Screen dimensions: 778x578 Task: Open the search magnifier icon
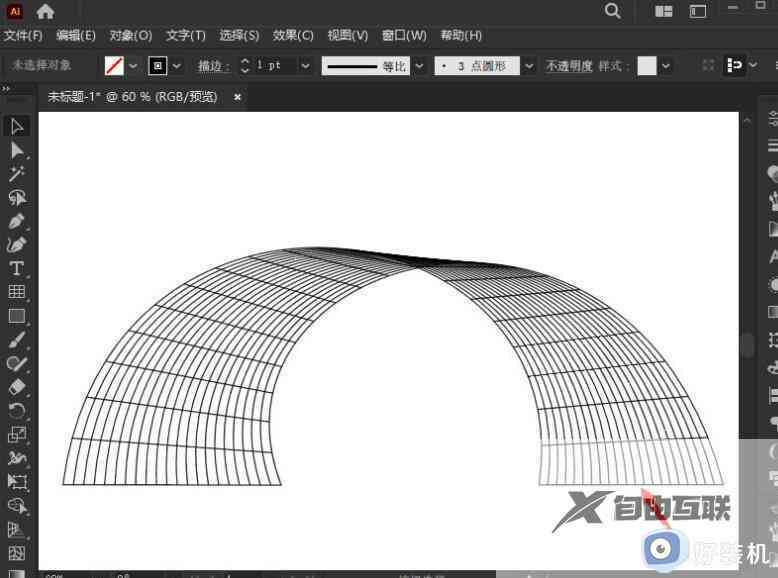point(613,11)
